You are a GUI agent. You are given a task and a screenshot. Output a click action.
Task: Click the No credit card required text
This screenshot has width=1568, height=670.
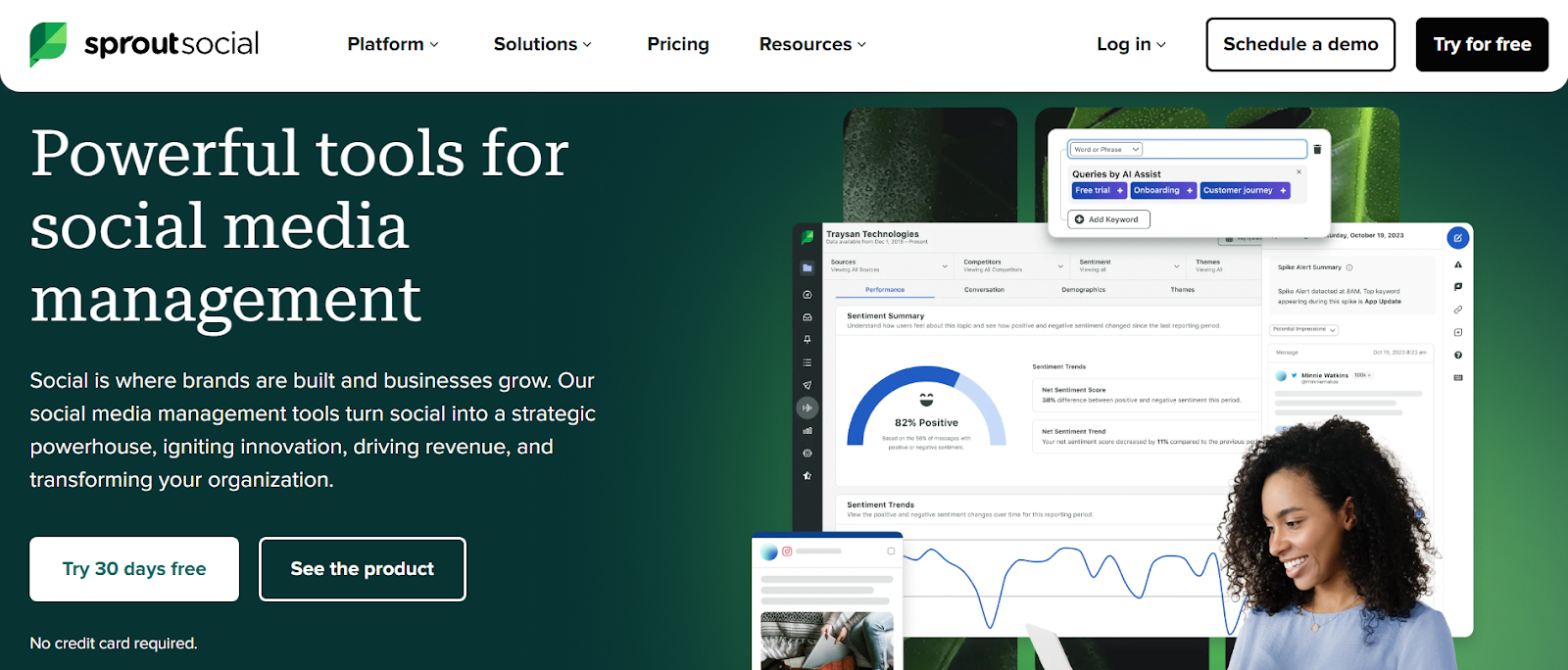[114, 644]
